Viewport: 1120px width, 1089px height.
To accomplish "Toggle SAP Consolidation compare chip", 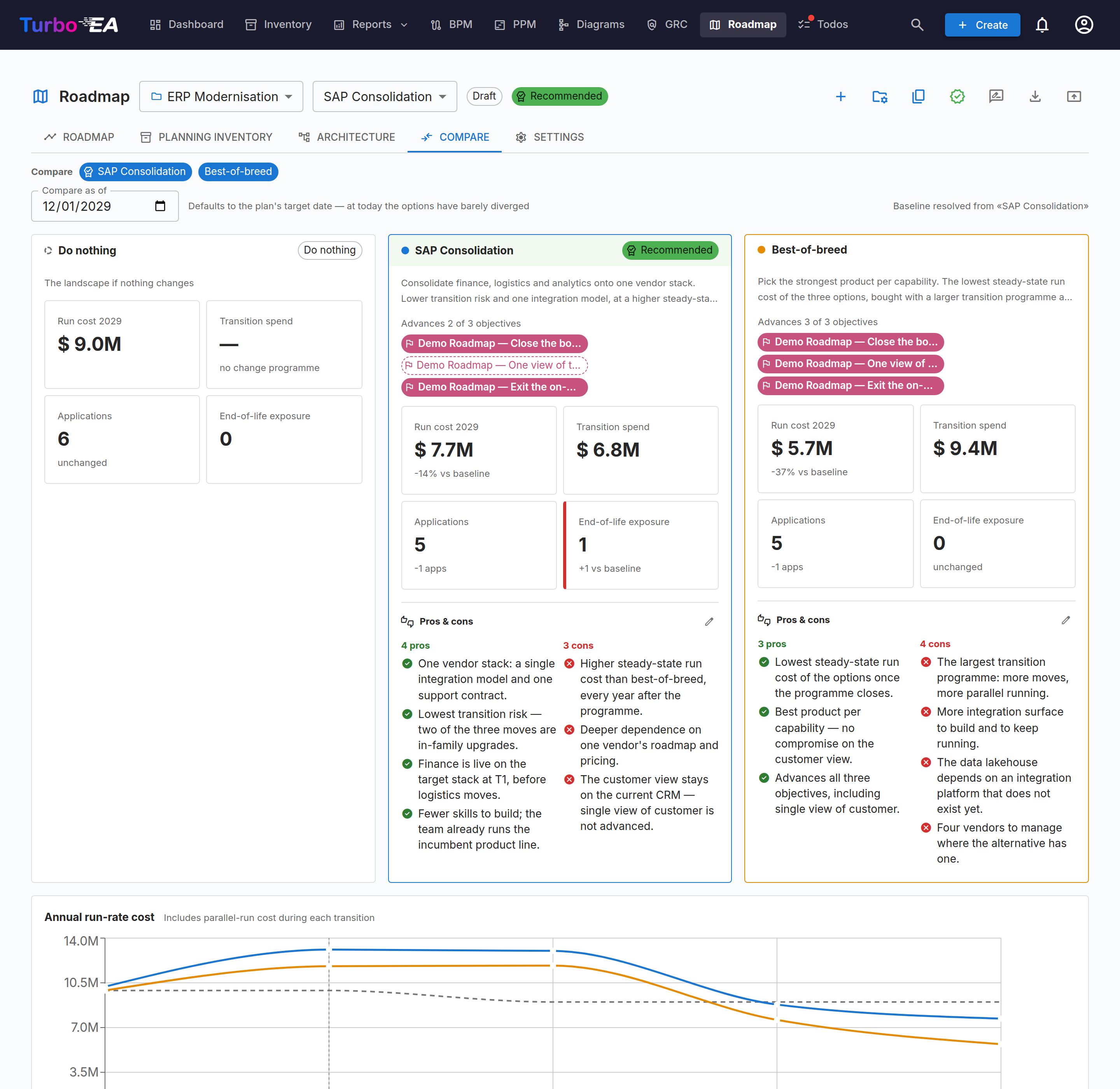I will pyautogui.click(x=136, y=172).
